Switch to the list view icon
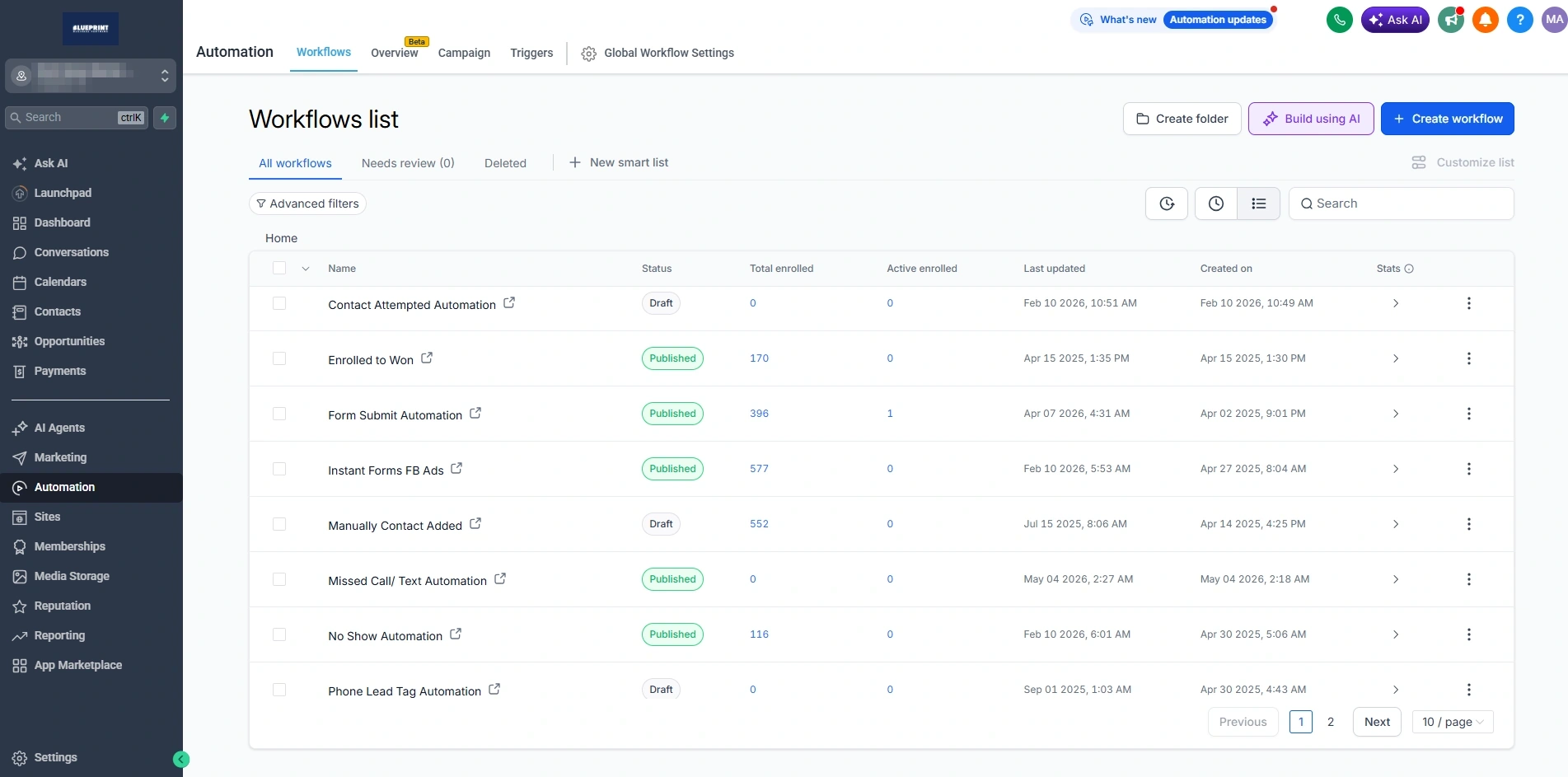 point(1259,204)
